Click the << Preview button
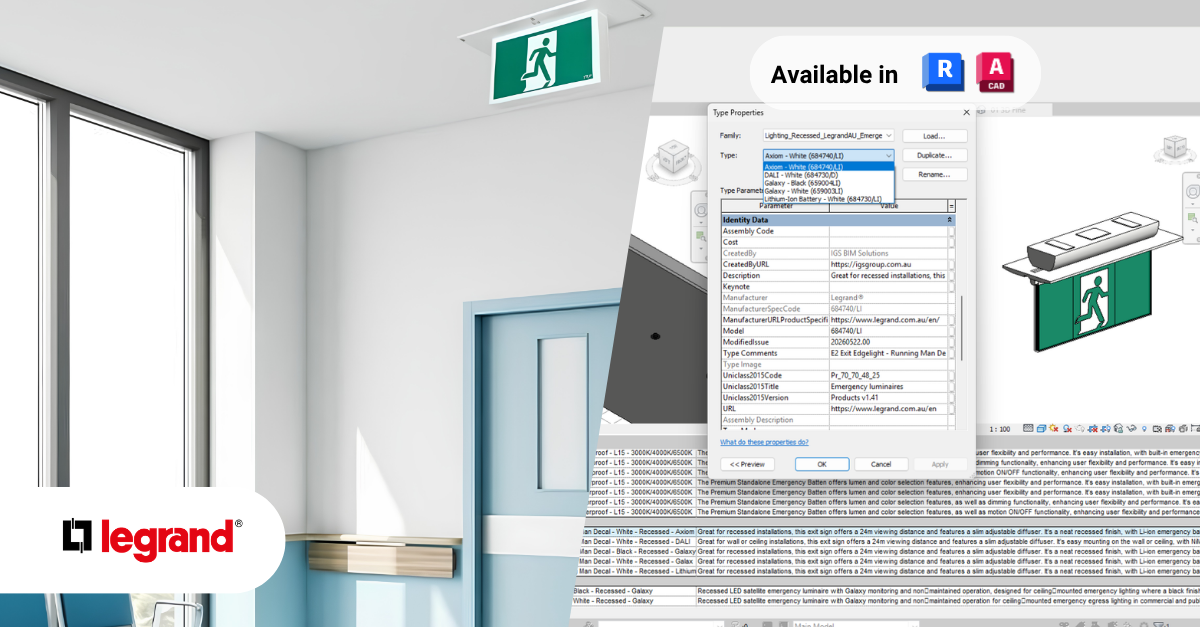The height and width of the screenshot is (627, 1200). click(747, 464)
